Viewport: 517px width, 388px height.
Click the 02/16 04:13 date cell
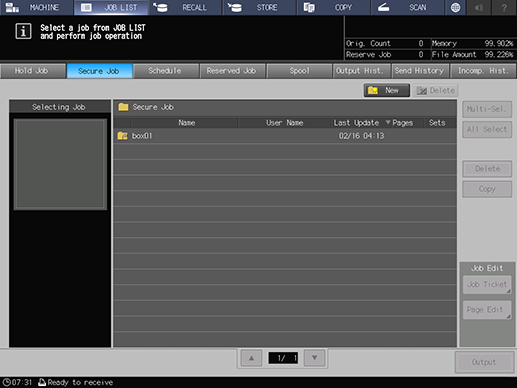point(361,136)
